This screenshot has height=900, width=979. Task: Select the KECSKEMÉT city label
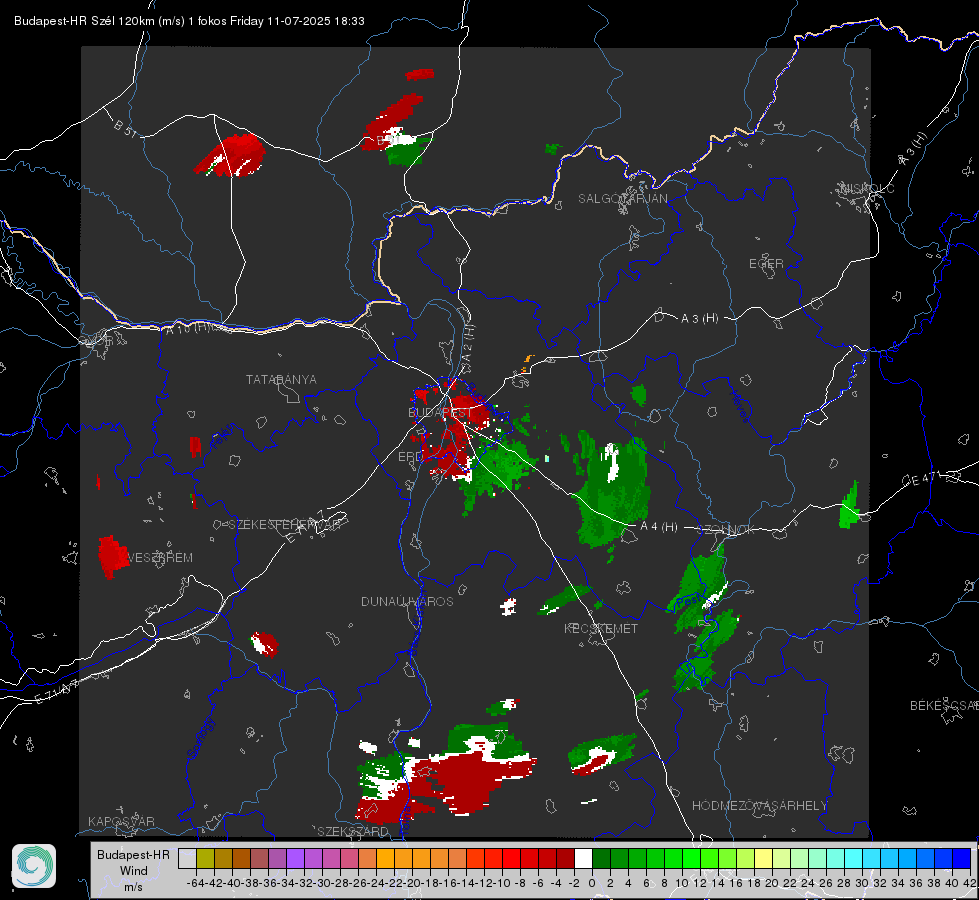coord(601,629)
